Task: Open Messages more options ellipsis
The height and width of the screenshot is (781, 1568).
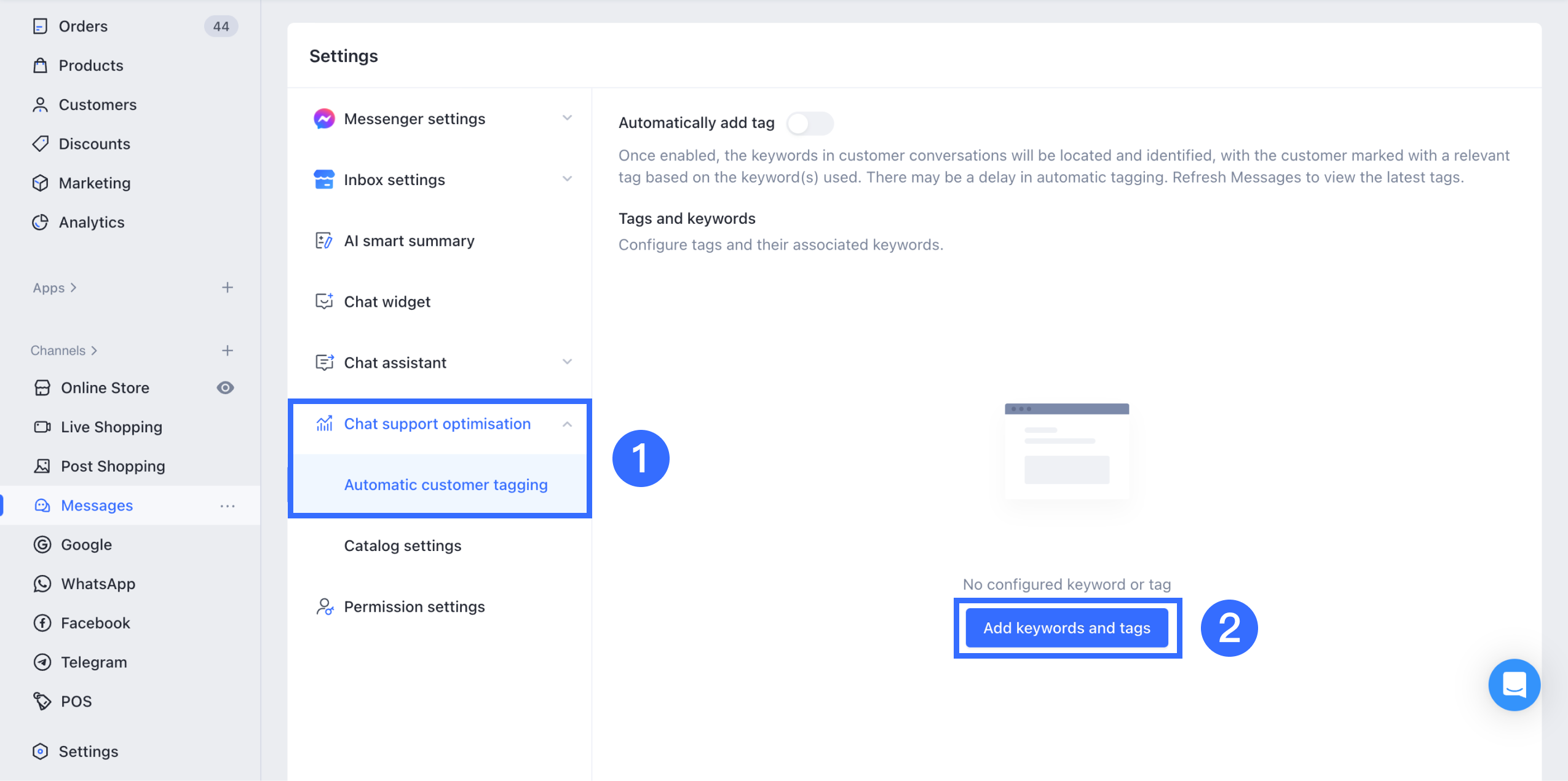Action: pyautogui.click(x=228, y=505)
